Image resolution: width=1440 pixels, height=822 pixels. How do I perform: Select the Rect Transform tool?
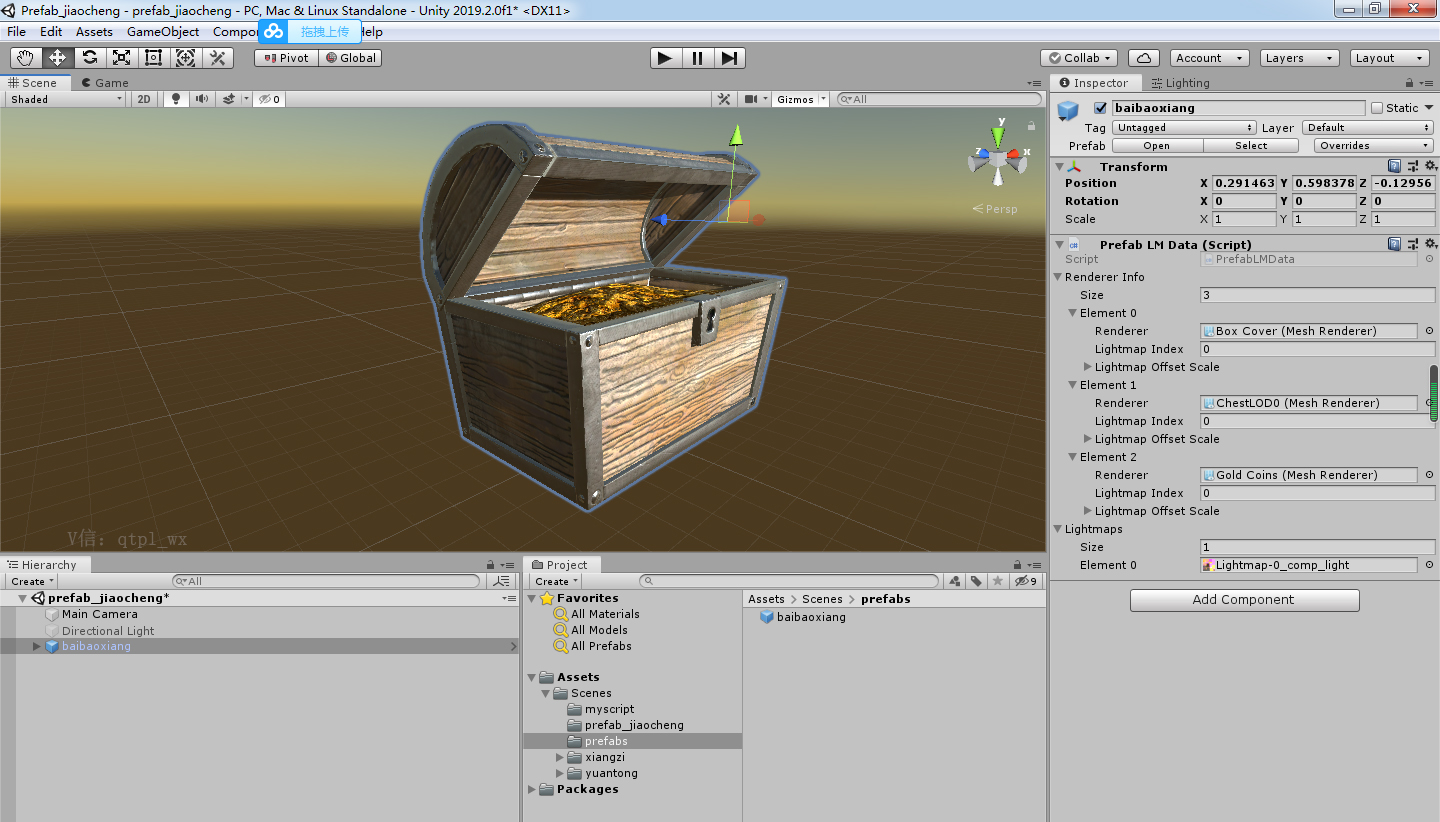[x=153, y=57]
